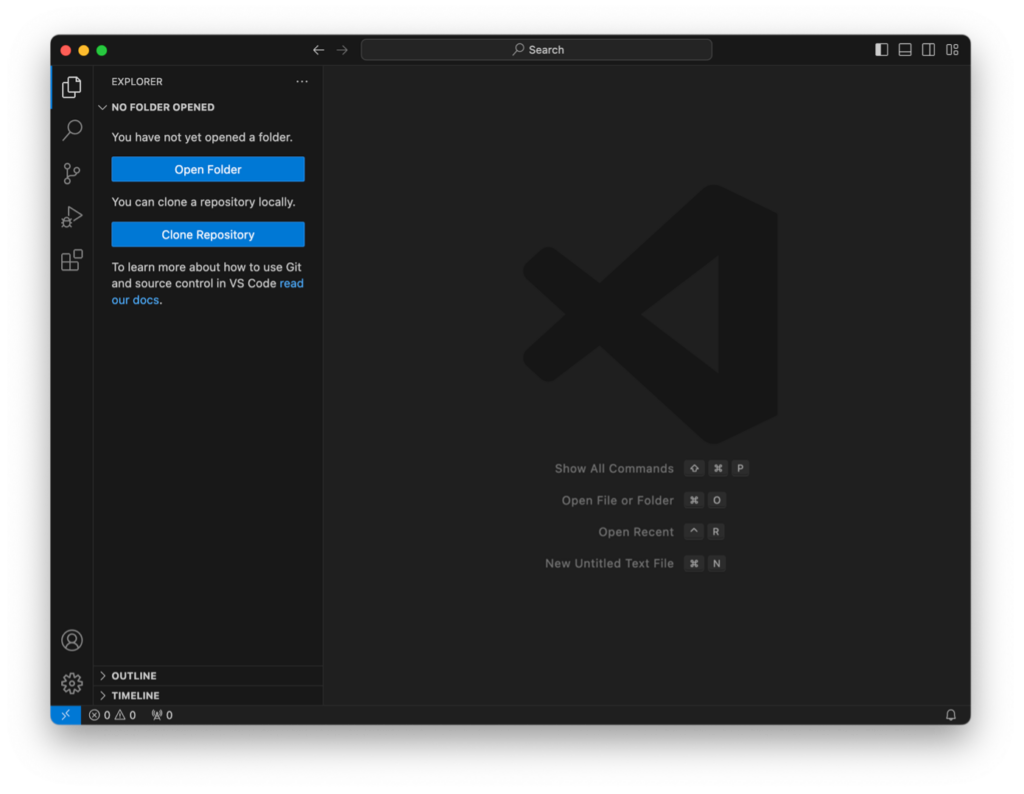Expand the Timeline section
The height and width of the screenshot is (794, 1024).
pos(208,695)
